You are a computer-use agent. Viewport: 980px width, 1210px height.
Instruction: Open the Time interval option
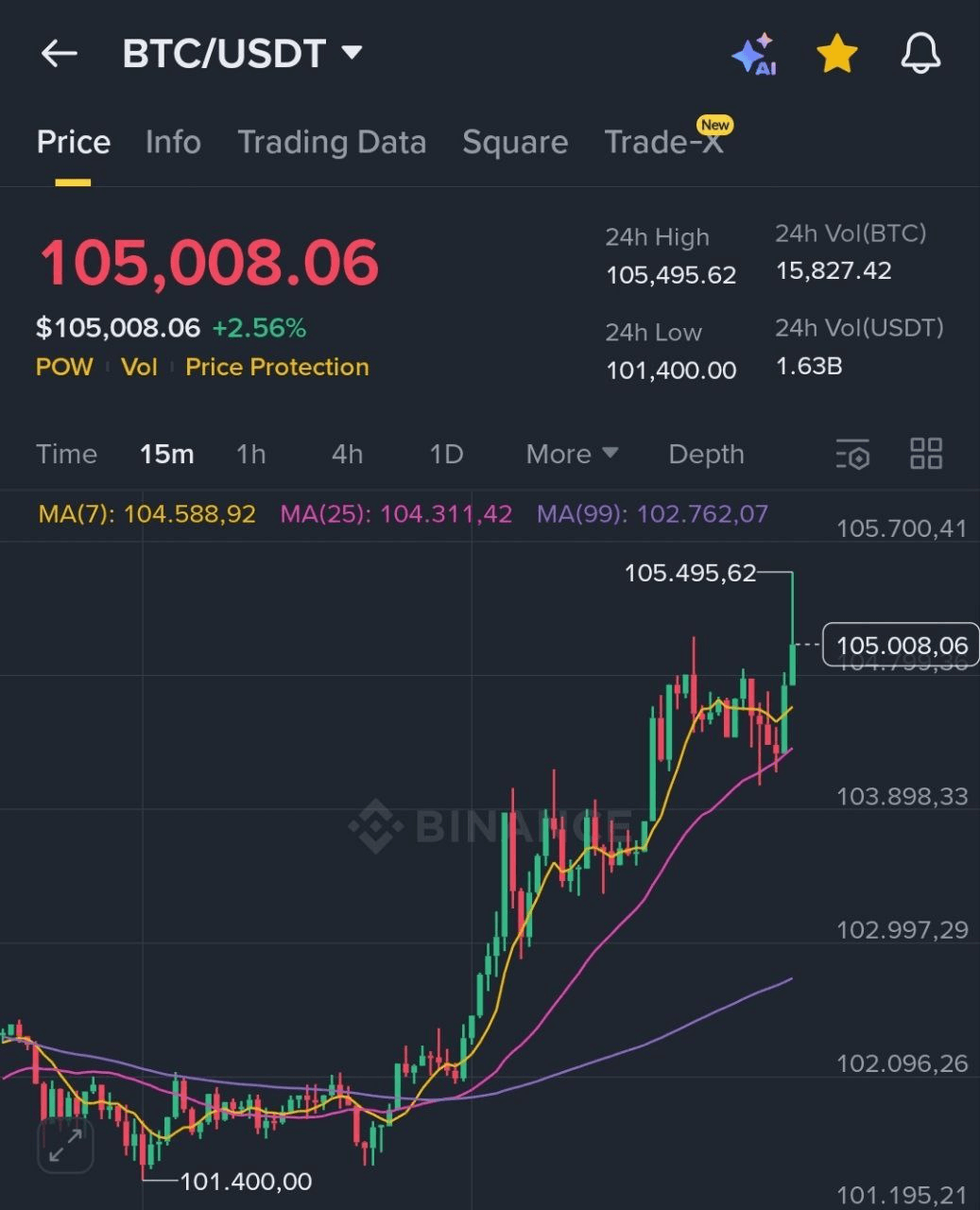(x=66, y=455)
